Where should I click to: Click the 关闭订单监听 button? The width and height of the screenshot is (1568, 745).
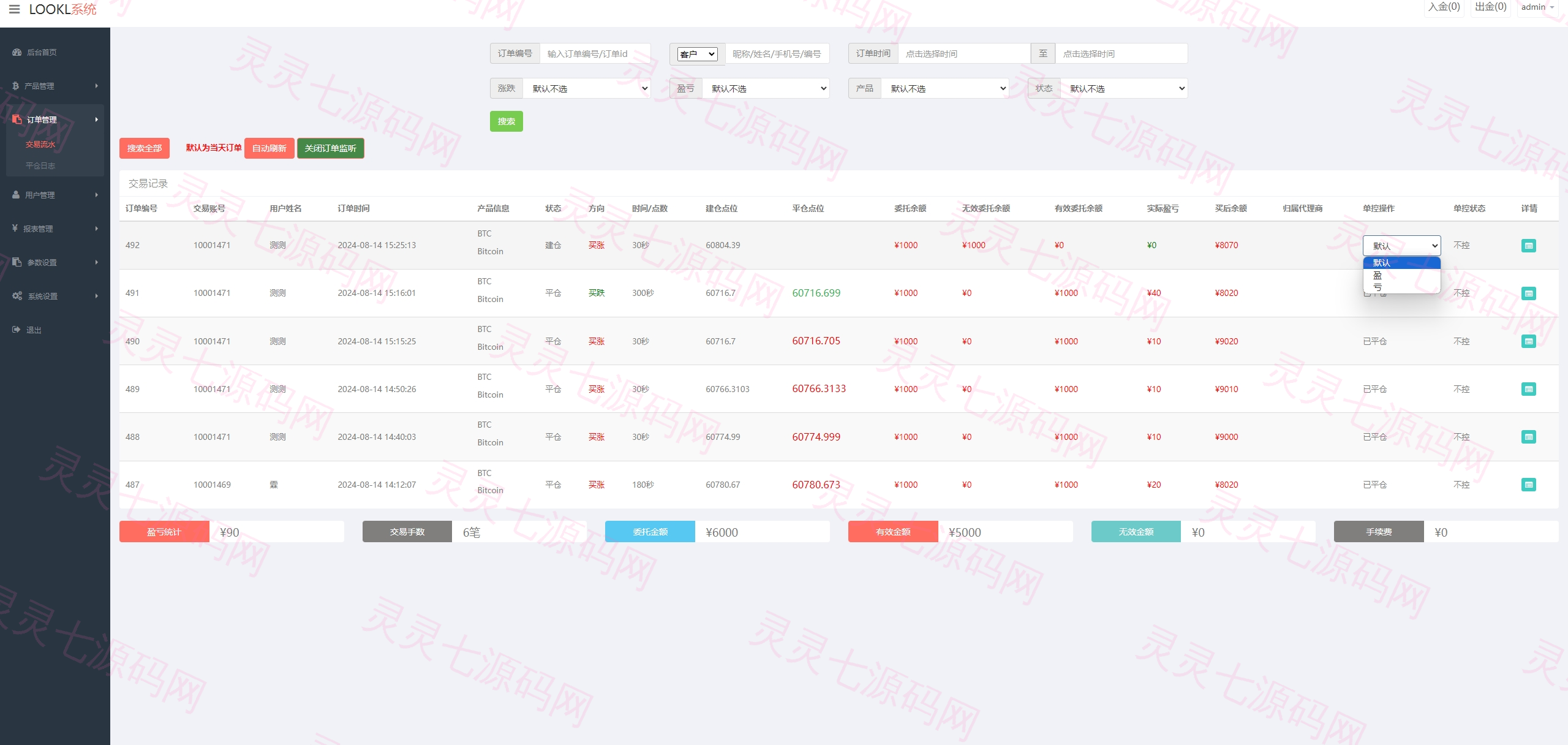pos(331,148)
